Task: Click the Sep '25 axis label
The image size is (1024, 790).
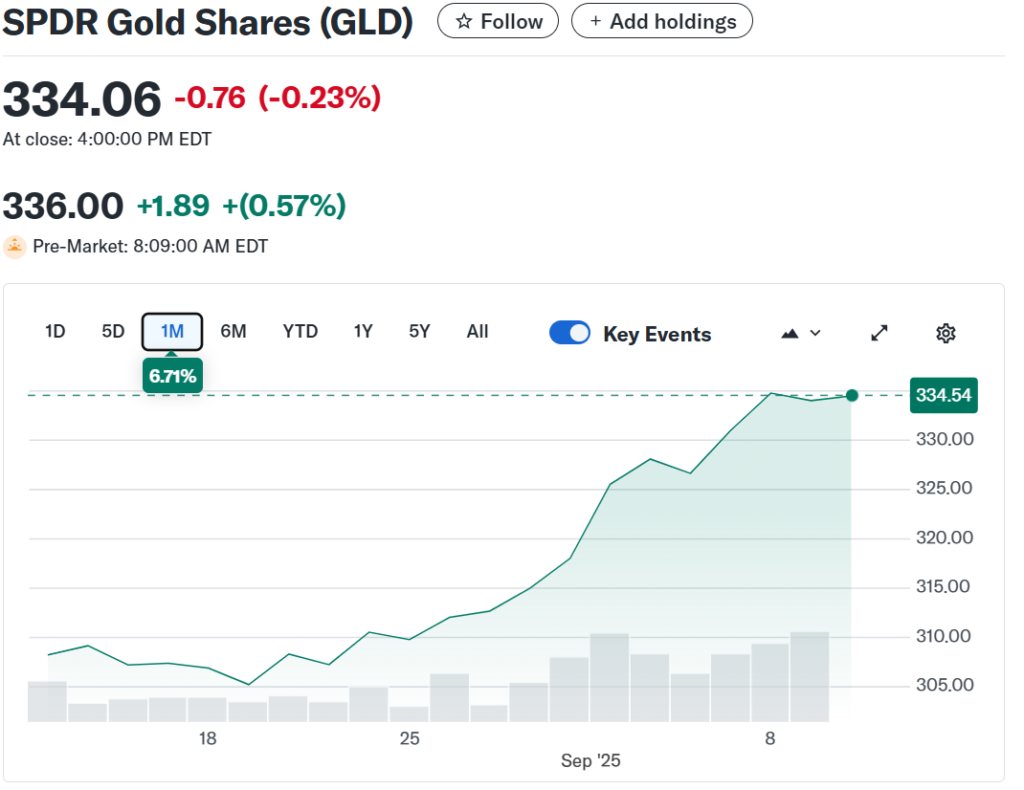Action: [x=590, y=761]
